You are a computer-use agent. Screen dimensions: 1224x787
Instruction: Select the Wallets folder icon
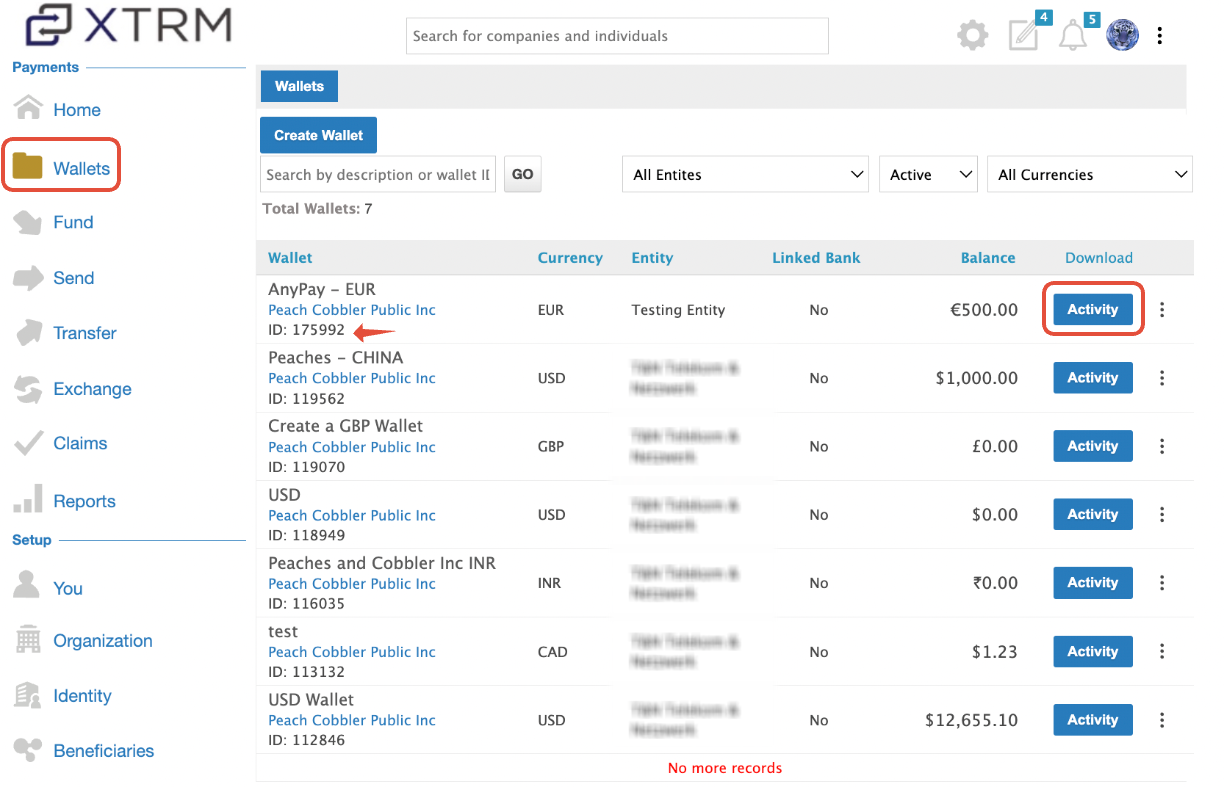tap(28, 167)
